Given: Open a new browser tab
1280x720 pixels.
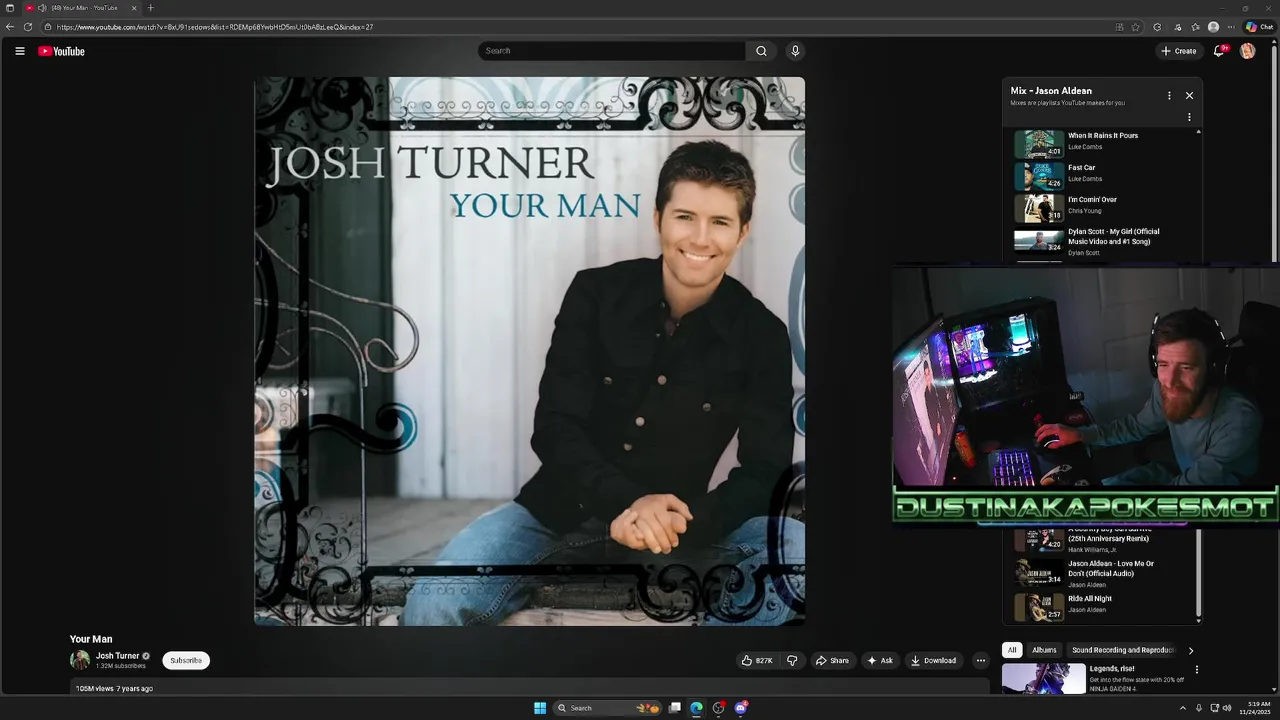Looking at the screenshot, I should pos(151,8).
